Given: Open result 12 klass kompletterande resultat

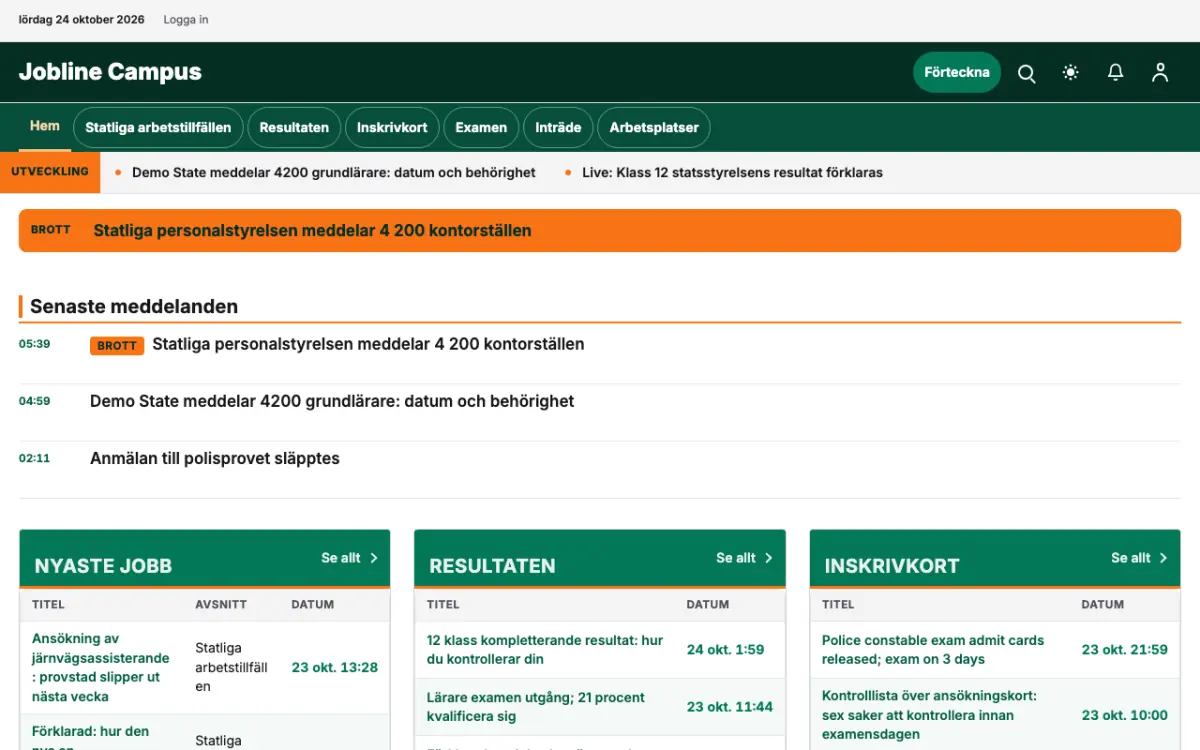Looking at the screenshot, I should click(545, 650).
